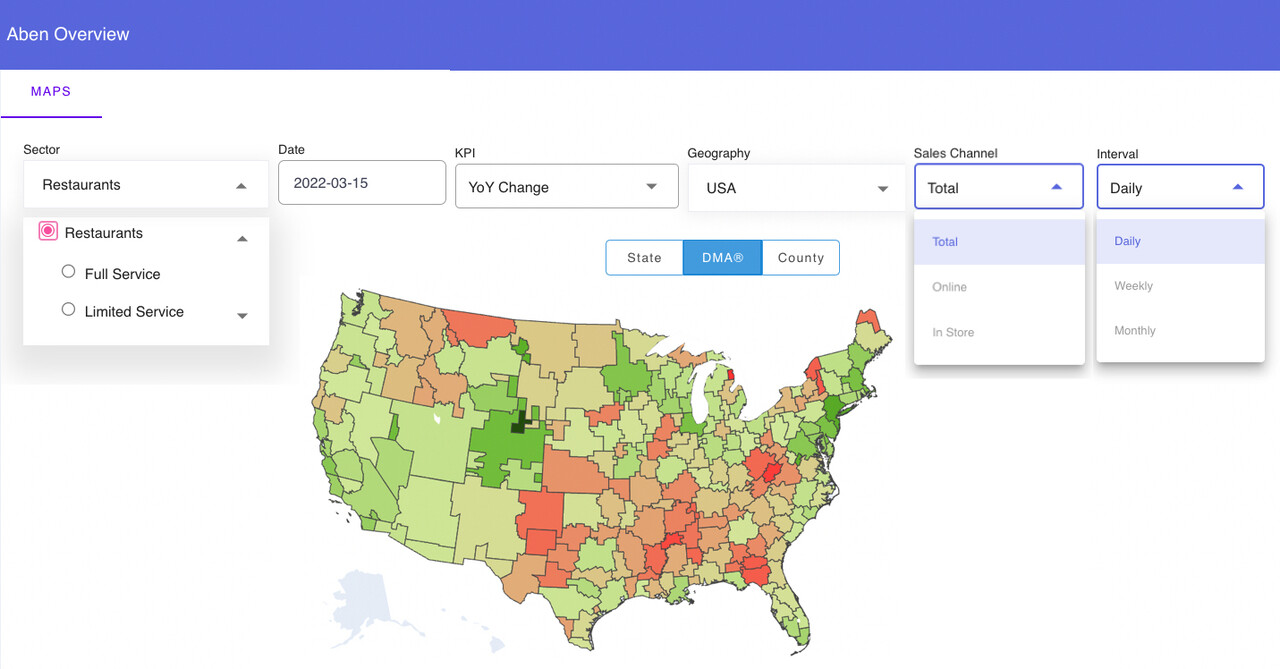Screen dimensions: 1280x669
Task: Choose Monthly from Interval options
Action: click(1134, 330)
